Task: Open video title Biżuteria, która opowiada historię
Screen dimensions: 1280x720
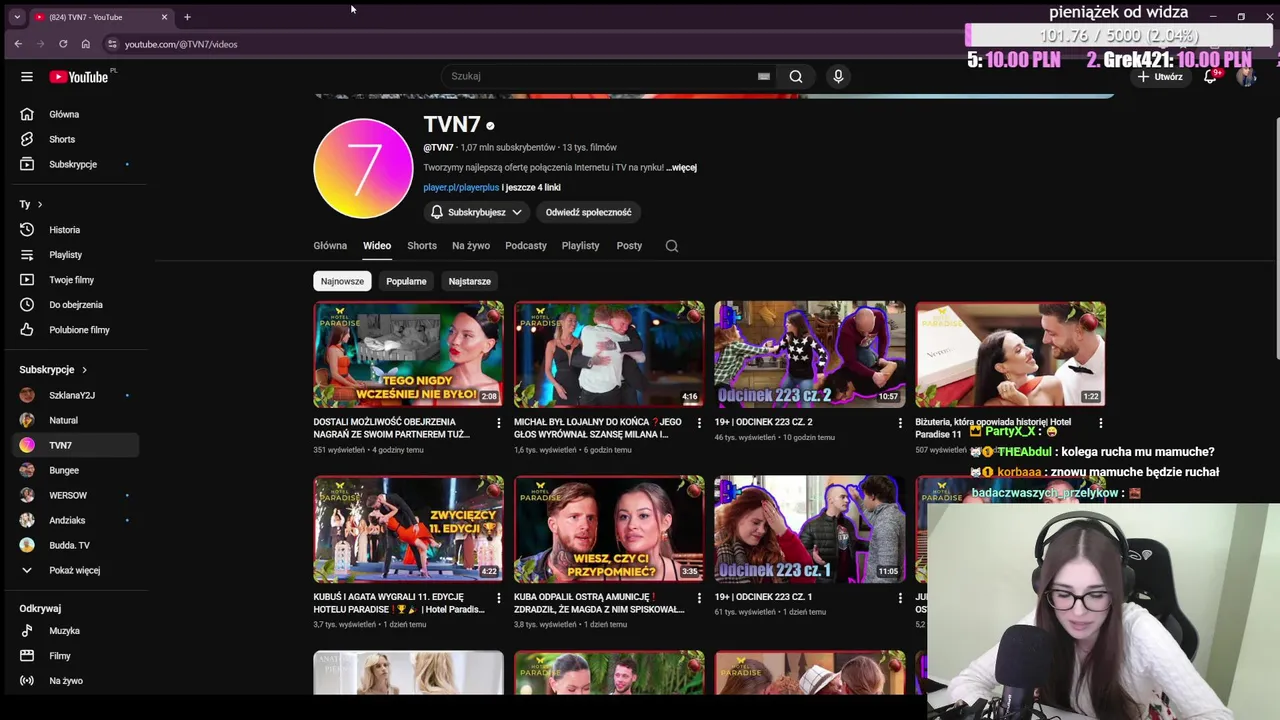Action: coord(993,428)
